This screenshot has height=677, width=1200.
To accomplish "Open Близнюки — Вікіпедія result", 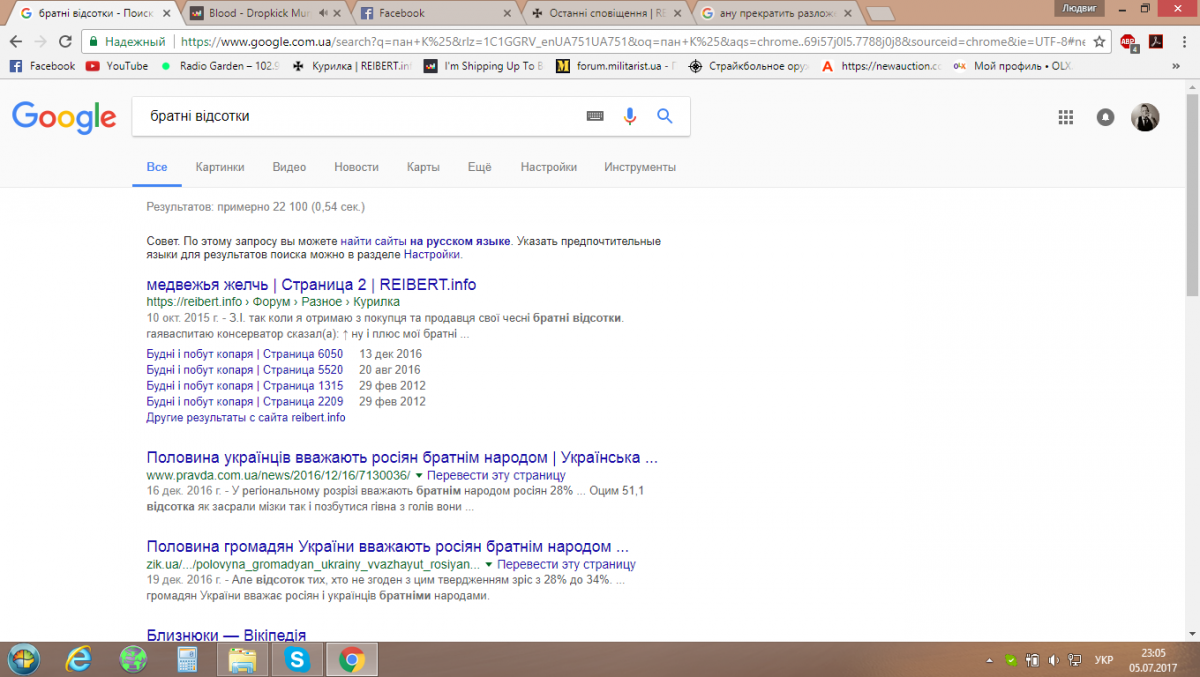I will click(226, 635).
